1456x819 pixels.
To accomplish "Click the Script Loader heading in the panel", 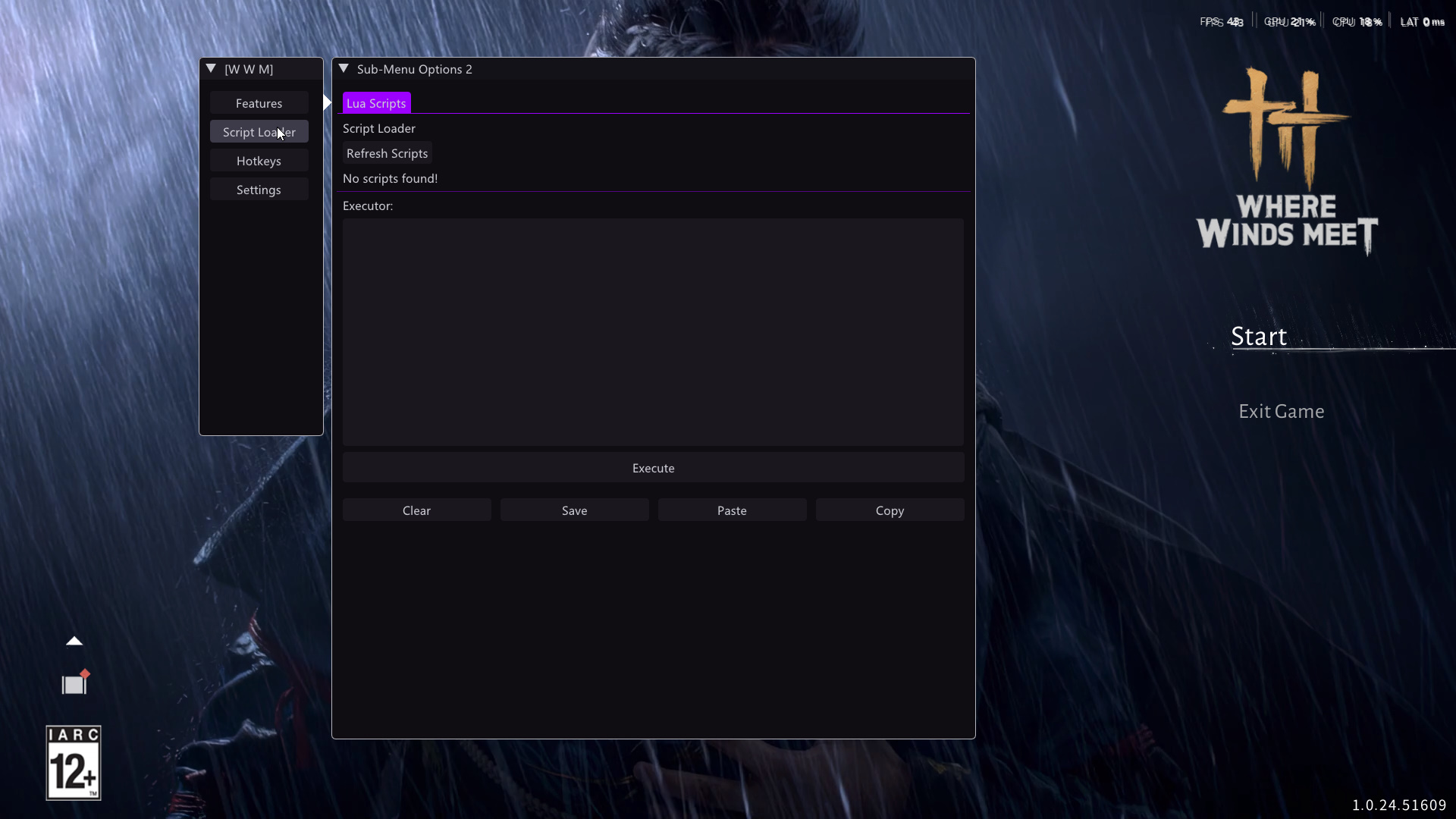I will coord(379,128).
